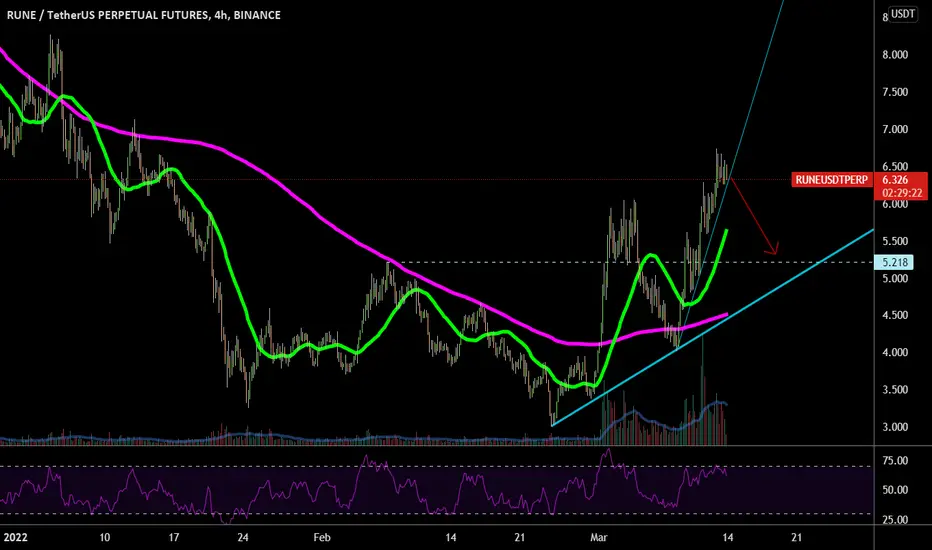The width and height of the screenshot is (932, 550).
Task: Click the RSI 25.00 axis label
Action: pyautogui.click(x=895, y=520)
